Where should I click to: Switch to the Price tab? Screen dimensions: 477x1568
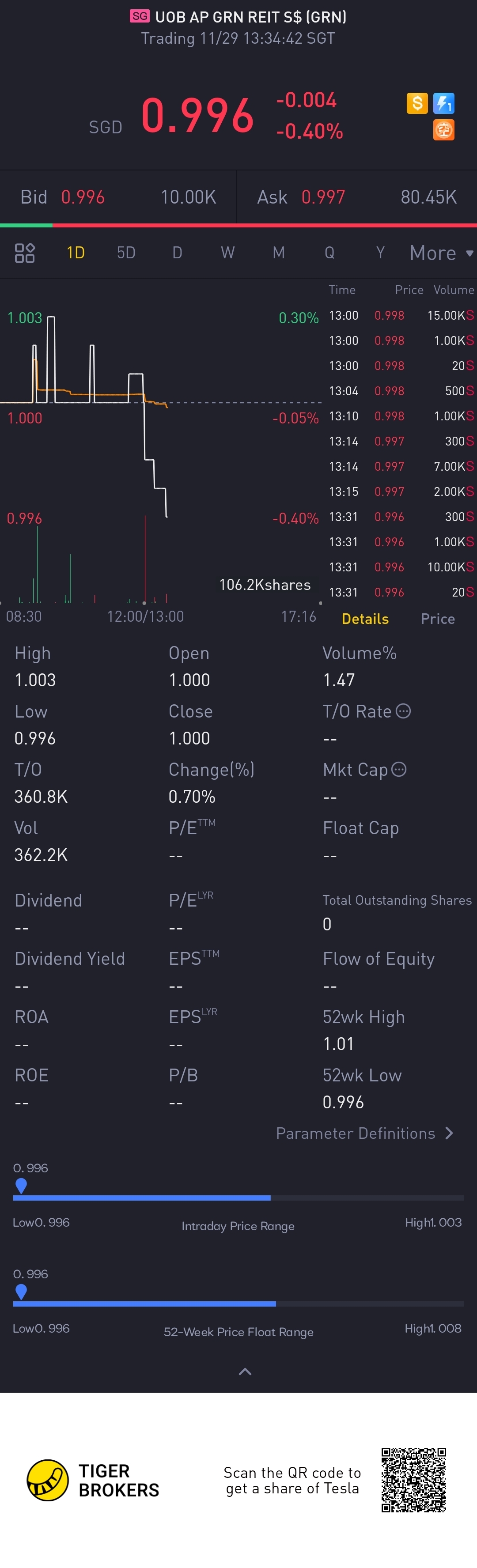pyautogui.click(x=437, y=619)
